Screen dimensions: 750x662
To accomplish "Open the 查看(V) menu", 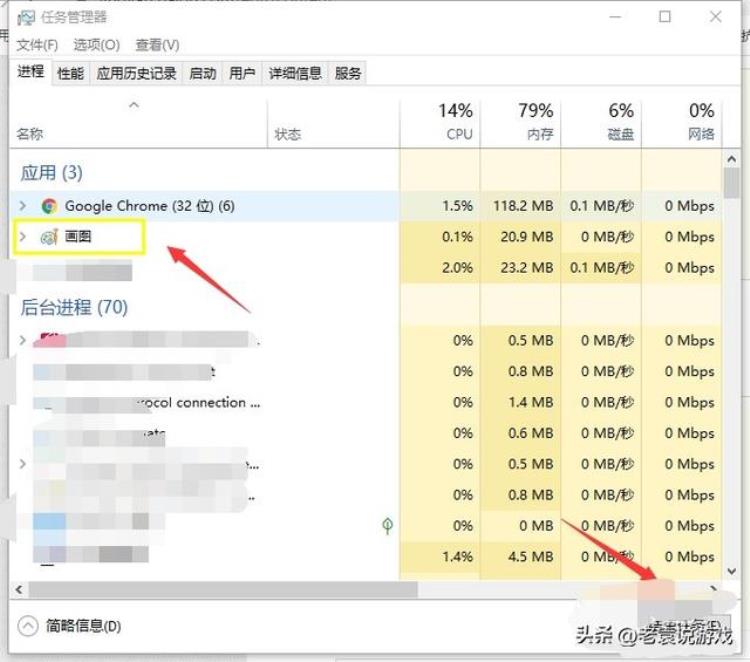I will [x=157, y=45].
